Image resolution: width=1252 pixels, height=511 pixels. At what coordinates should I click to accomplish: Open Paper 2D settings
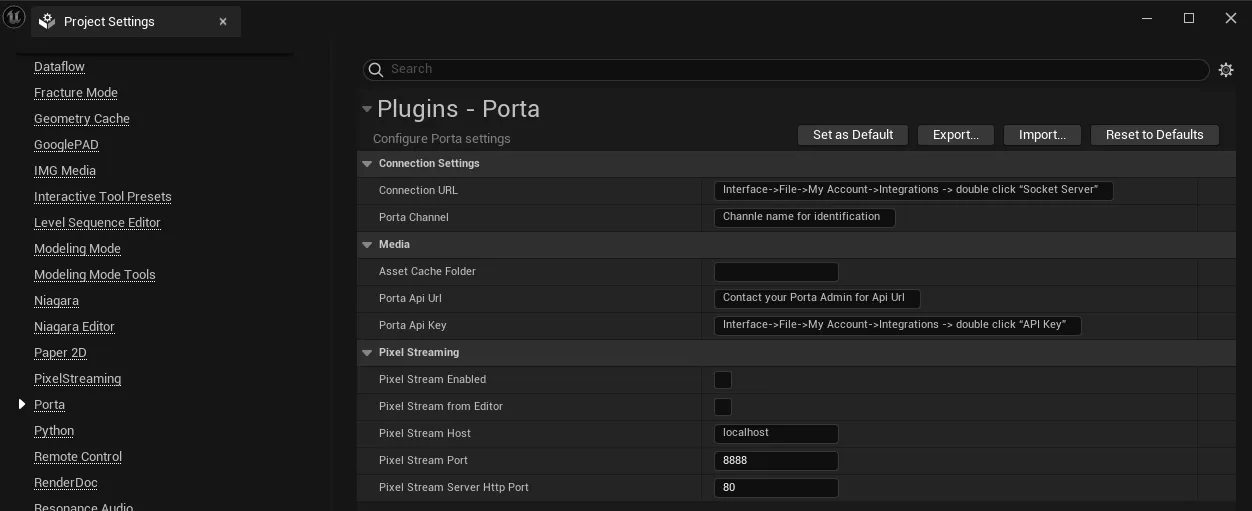[60, 353]
